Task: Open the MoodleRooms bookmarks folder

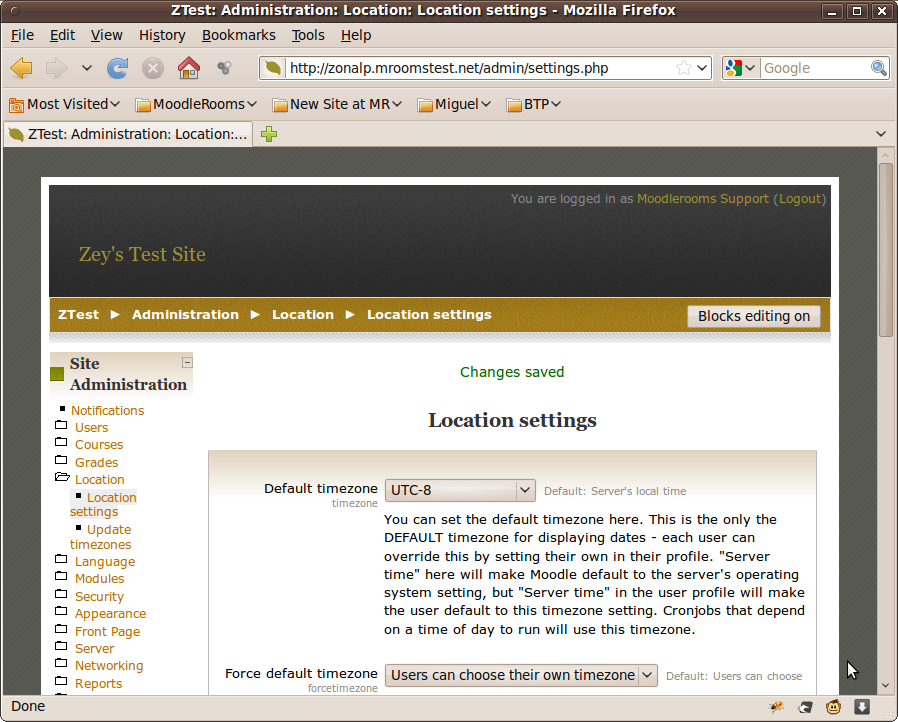Action: 196,104
